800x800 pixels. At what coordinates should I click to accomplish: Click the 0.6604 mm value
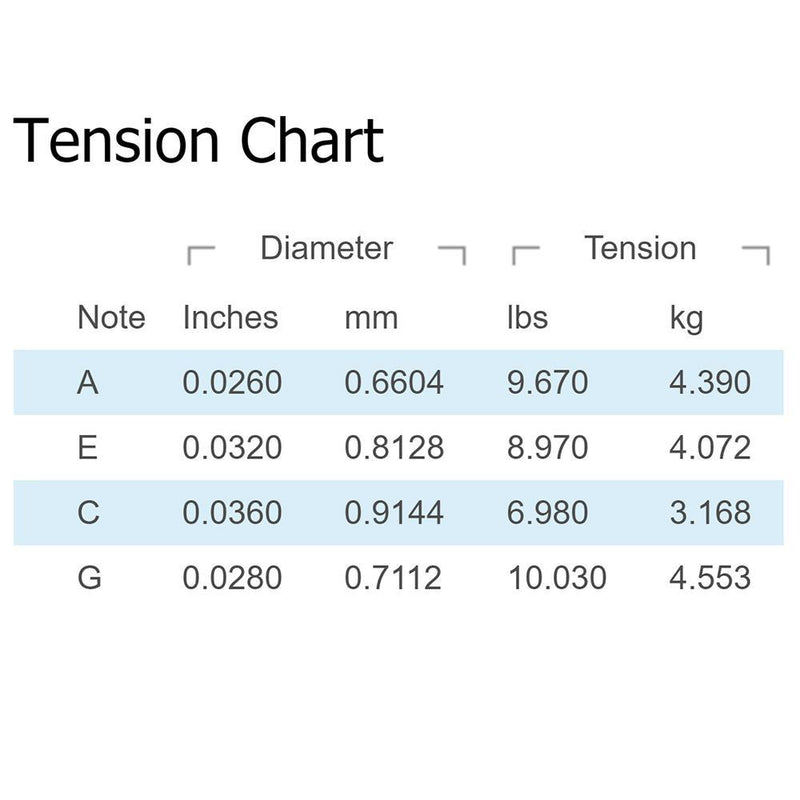click(x=394, y=383)
